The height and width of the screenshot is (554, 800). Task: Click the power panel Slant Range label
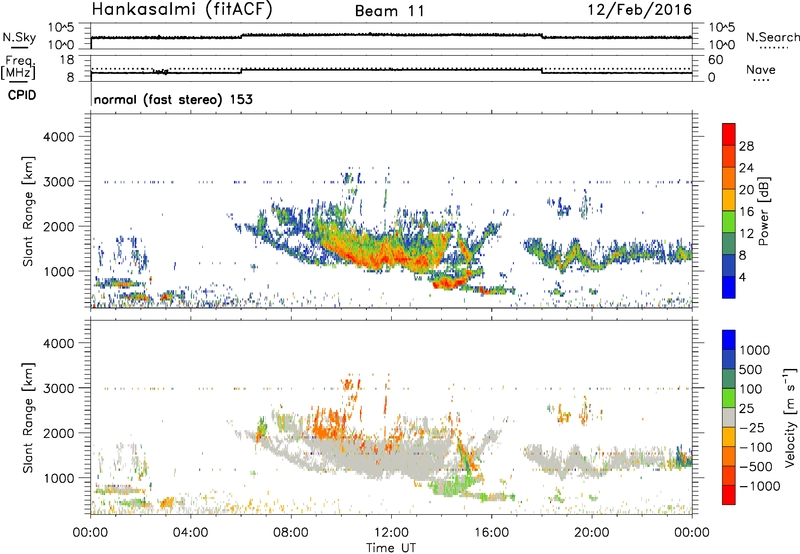coord(28,211)
